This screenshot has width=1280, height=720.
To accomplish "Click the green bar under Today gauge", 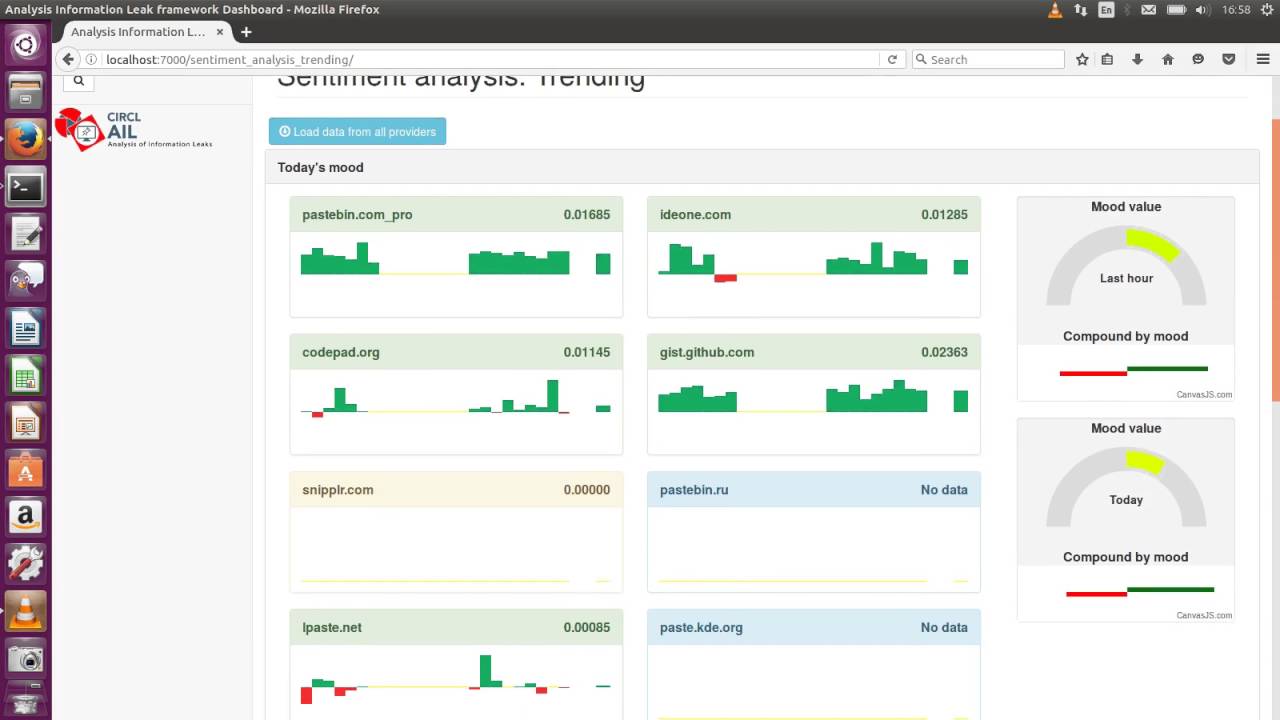I will pyautogui.click(x=1170, y=590).
